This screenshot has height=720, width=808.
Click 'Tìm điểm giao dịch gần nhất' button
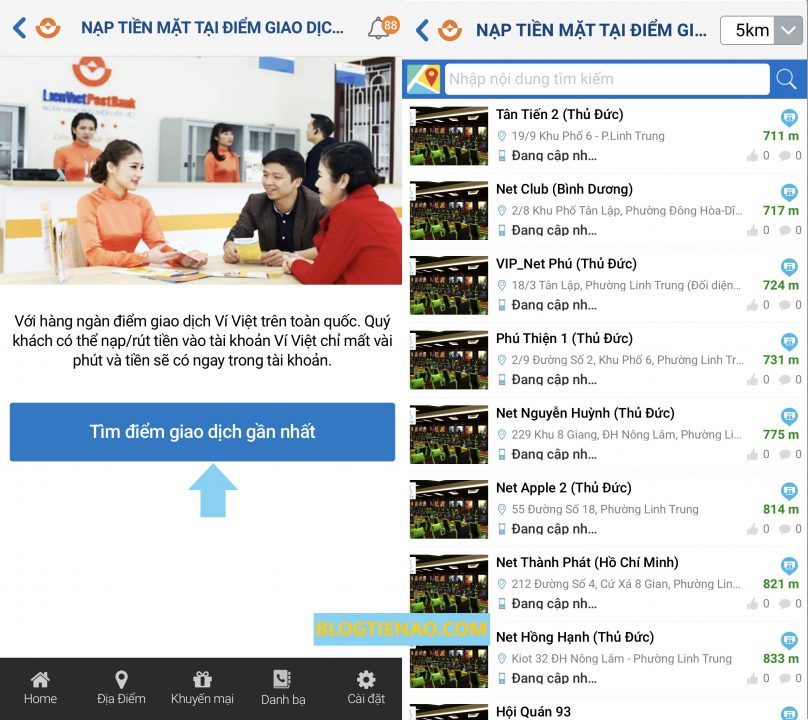[x=203, y=432]
